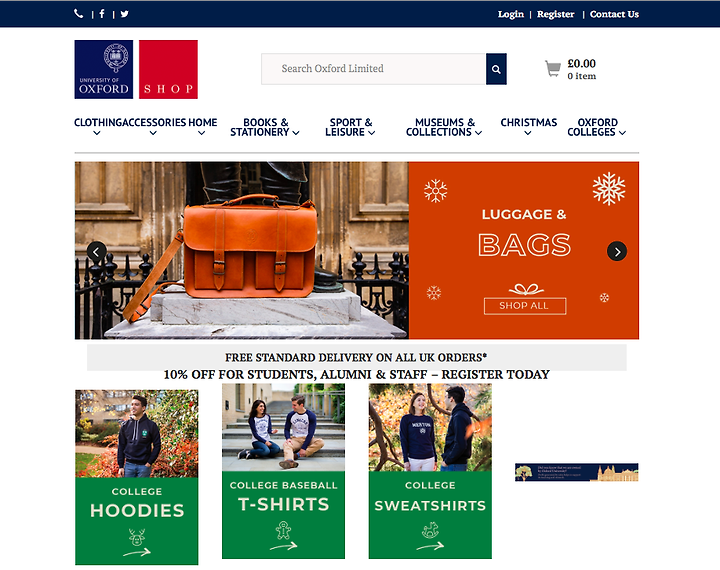Viewport: 720px width, 570px height.
Task: Expand Books & Stationery dropdown
Action: point(264,127)
